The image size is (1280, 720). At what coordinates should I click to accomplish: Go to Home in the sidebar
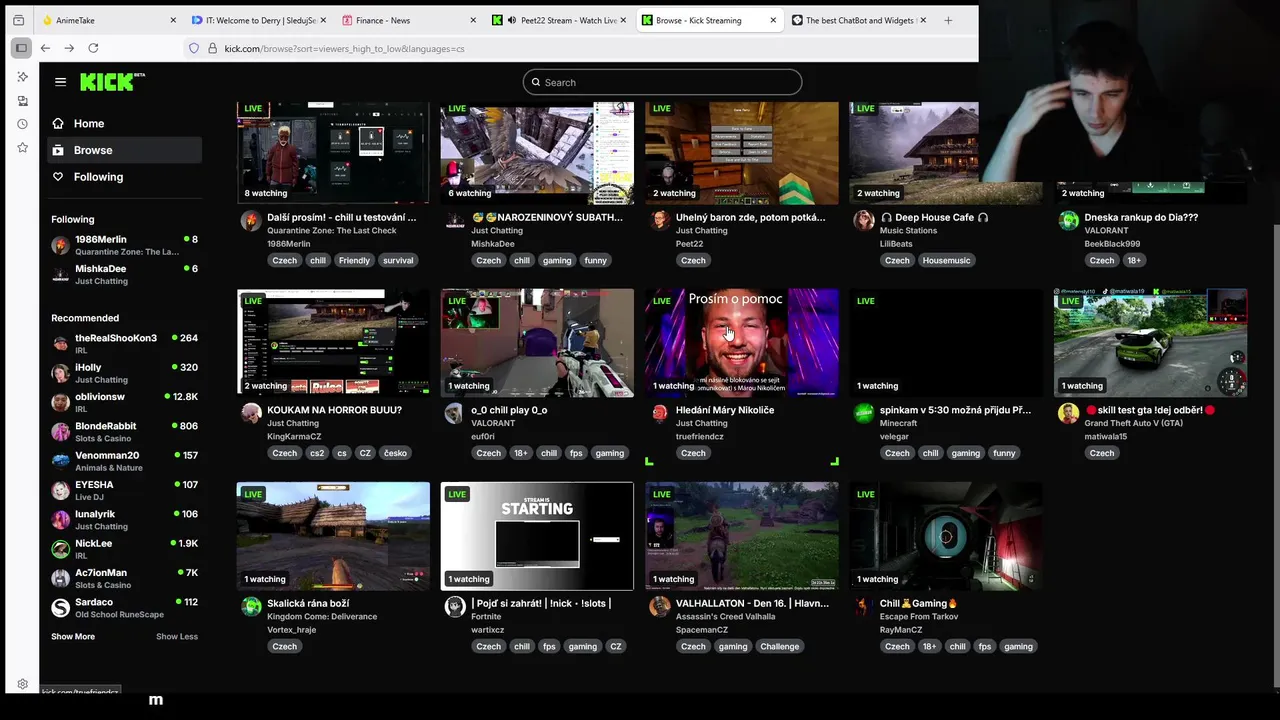pyautogui.click(x=124, y=123)
